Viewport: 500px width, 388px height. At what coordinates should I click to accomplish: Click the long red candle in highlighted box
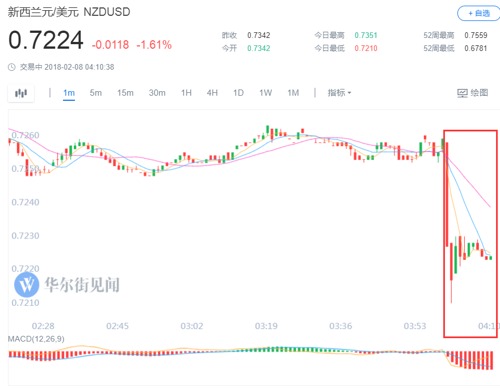tap(447, 194)
